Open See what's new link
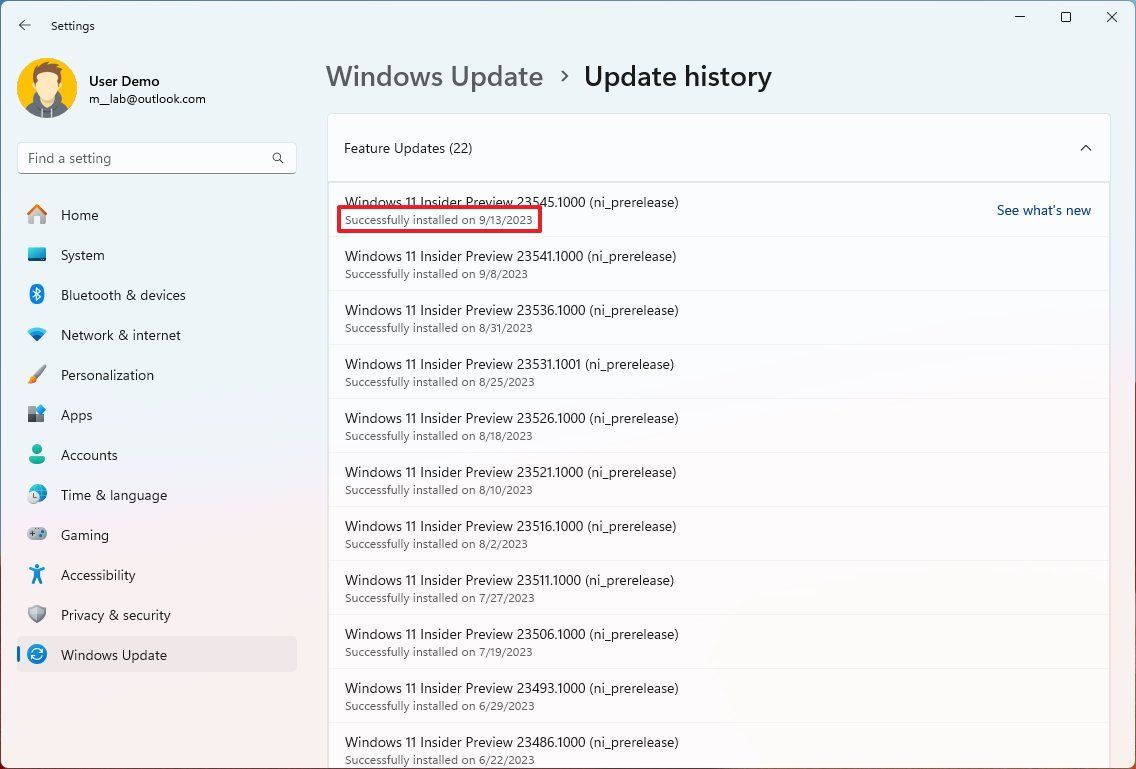The width and height of the screenshot is (1136, 769). 1043,210
